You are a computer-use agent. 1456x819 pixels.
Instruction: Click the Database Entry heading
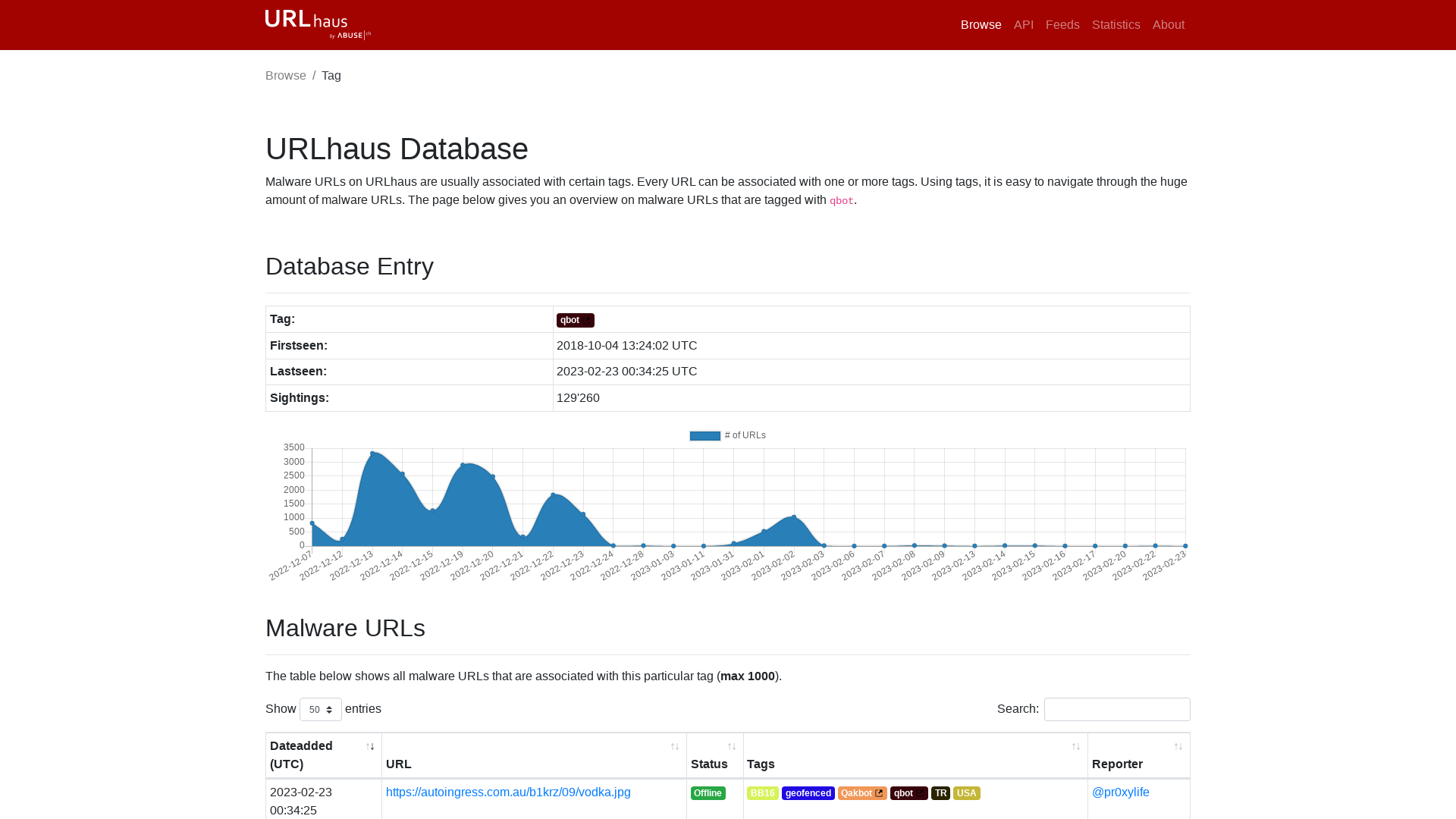click(x=350, y=266)
